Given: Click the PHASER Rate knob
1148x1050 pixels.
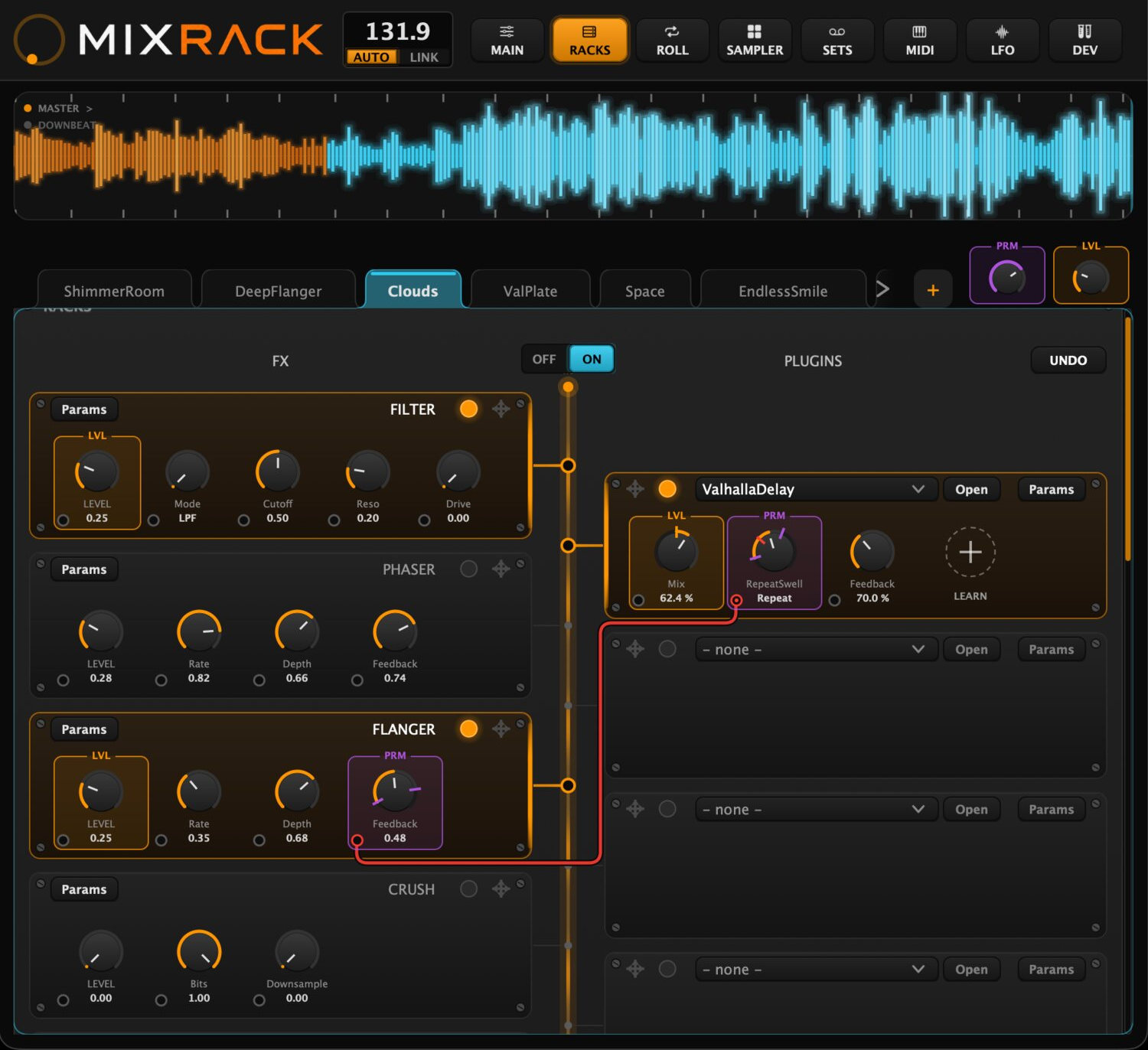Looking at the screenshot, I should tap(199, 631).
